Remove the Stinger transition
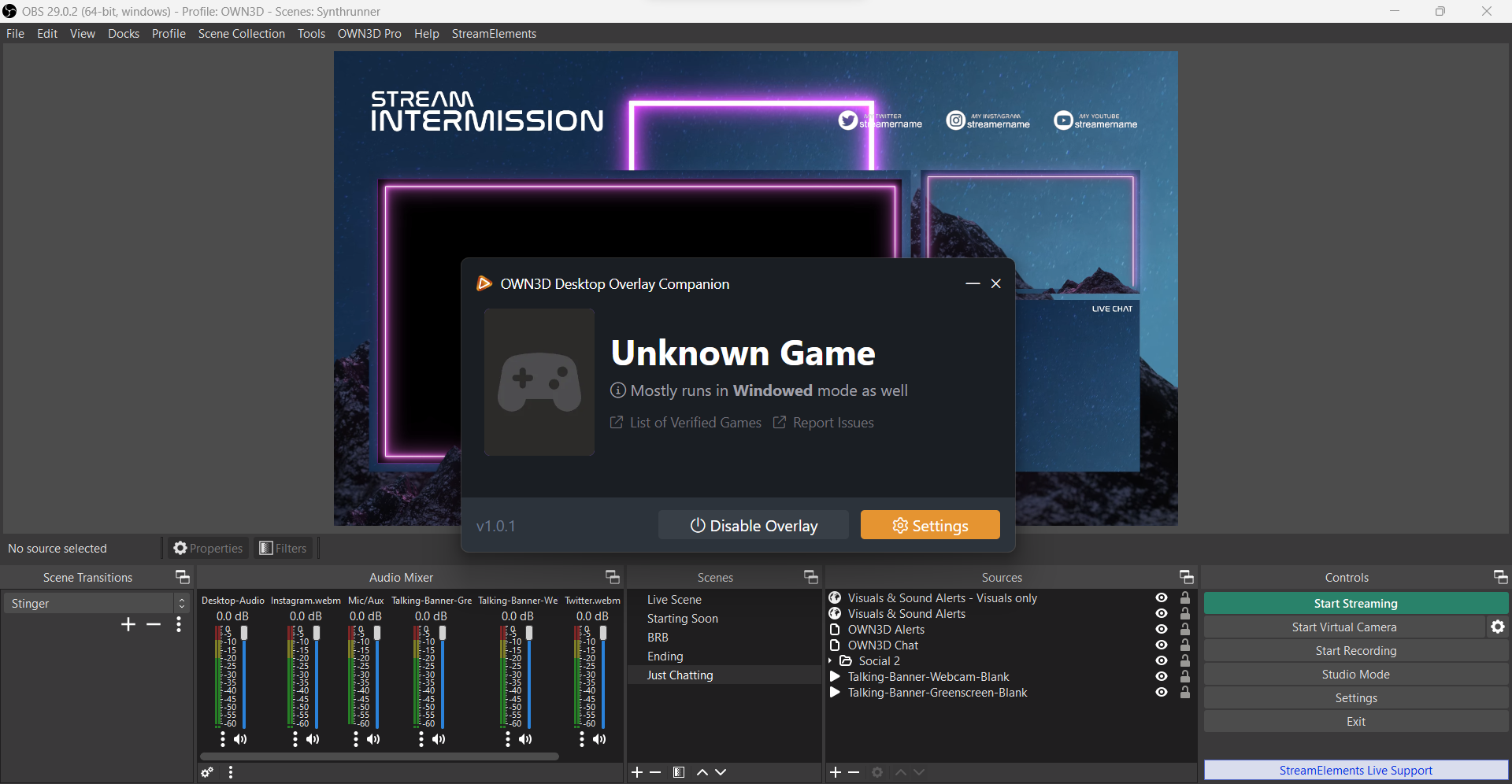Screen dimensions: 1512x784 click(154, 624)
